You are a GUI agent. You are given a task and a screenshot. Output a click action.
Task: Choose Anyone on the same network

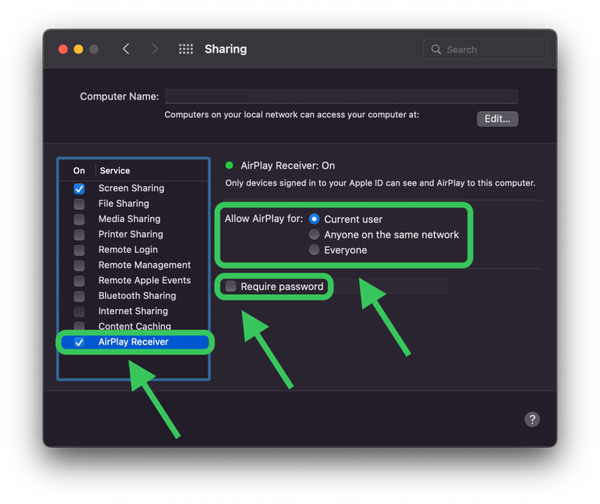pos(314,234)
